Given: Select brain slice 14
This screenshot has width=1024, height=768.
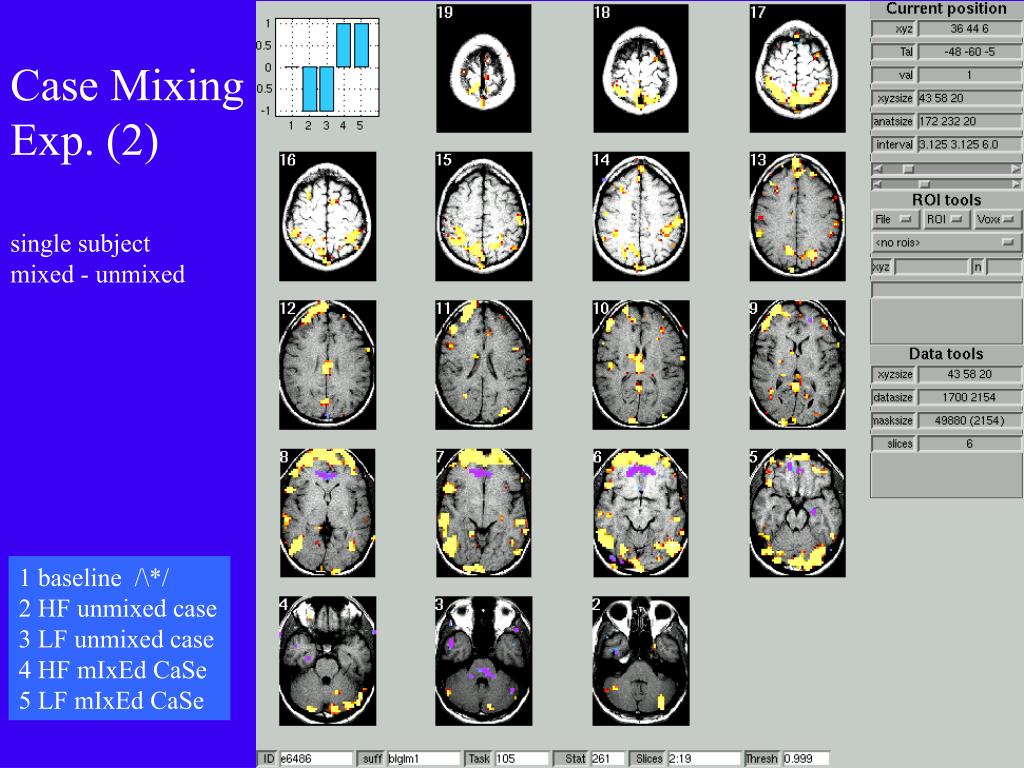Looking at the screenshot, I should 641,217.
